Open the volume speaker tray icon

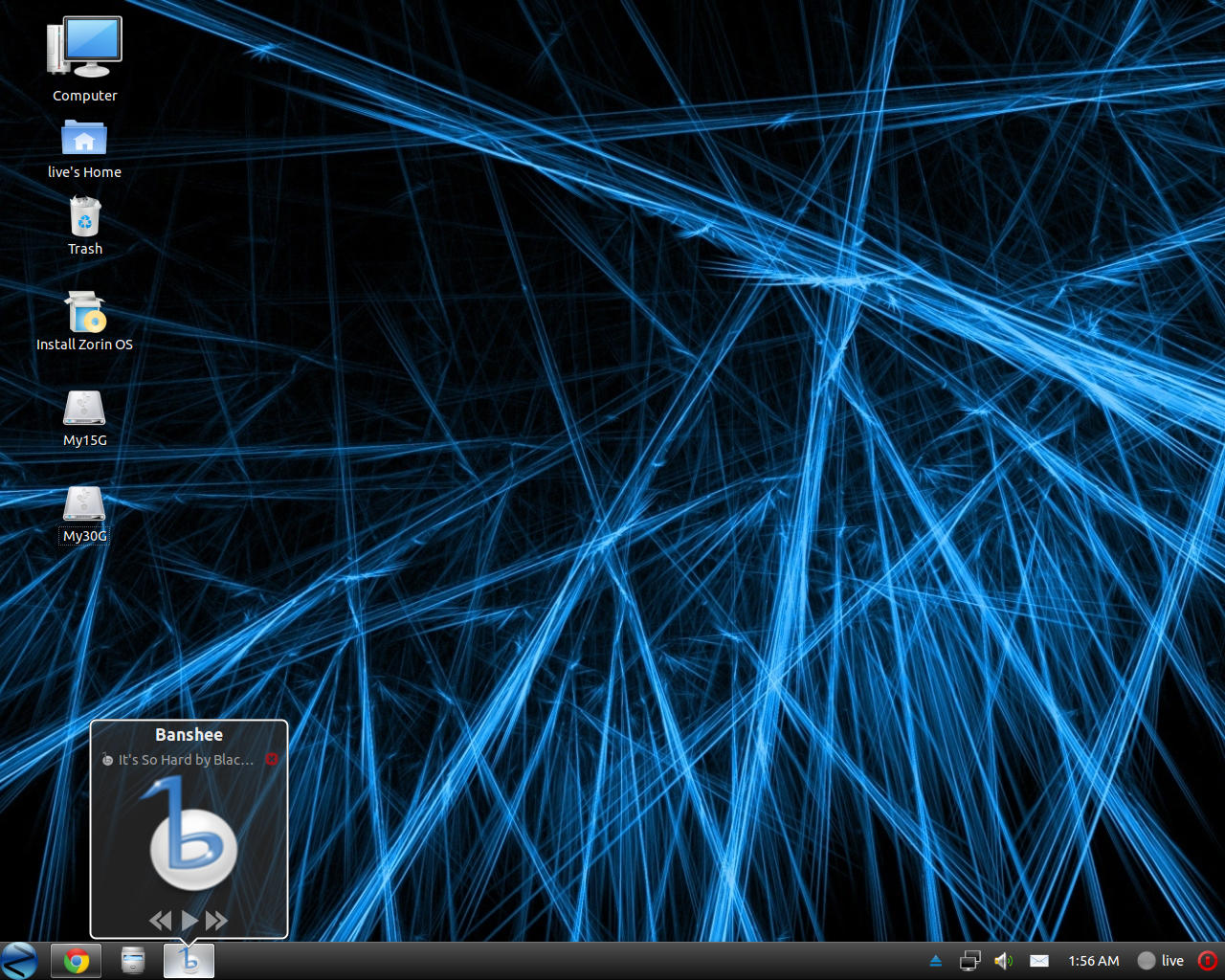[1004, 961]
